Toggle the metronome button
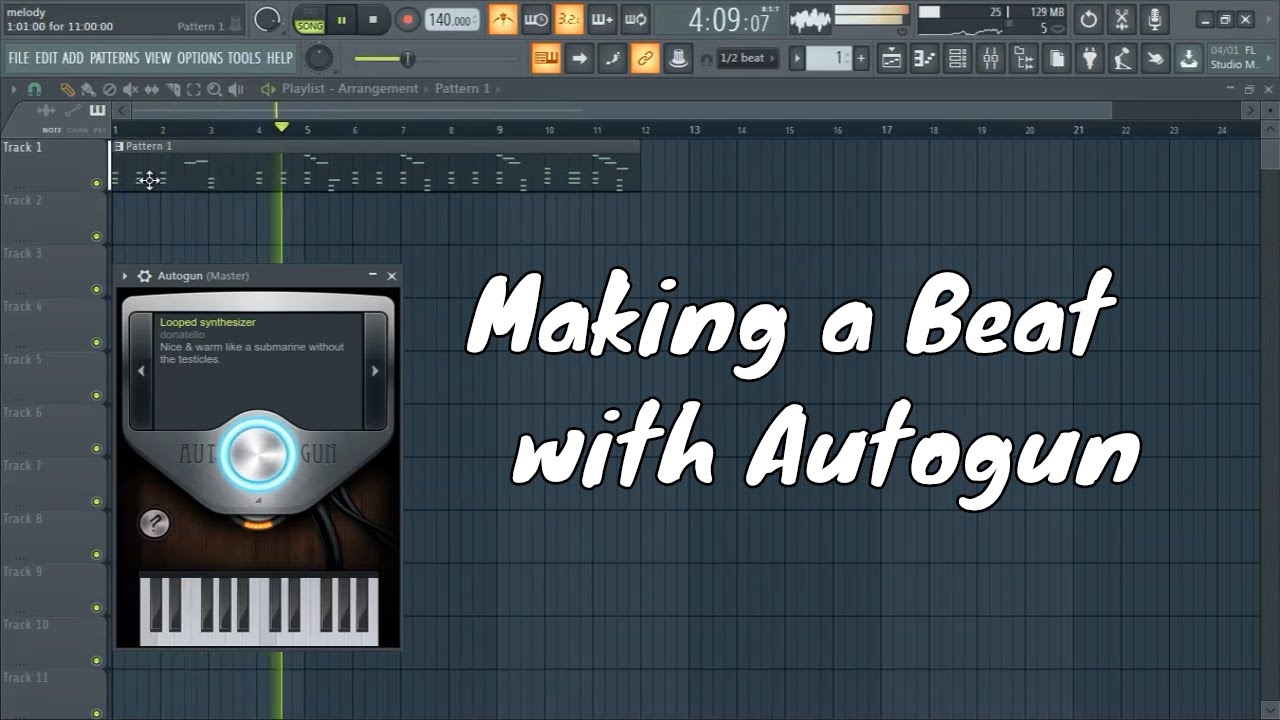 pyautogui.click(x=503, y=19)
